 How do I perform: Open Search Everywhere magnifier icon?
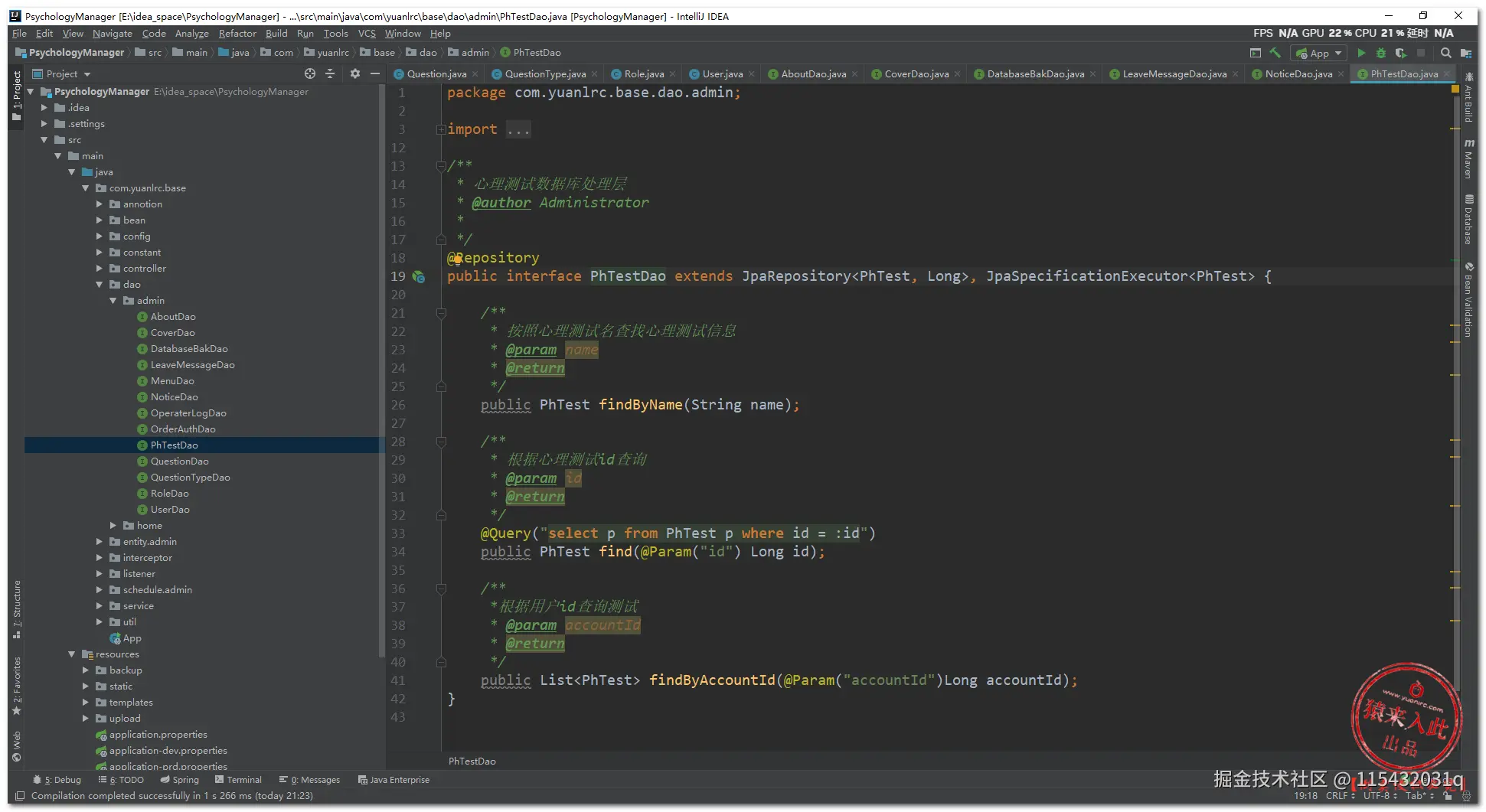click(1445, 53)
